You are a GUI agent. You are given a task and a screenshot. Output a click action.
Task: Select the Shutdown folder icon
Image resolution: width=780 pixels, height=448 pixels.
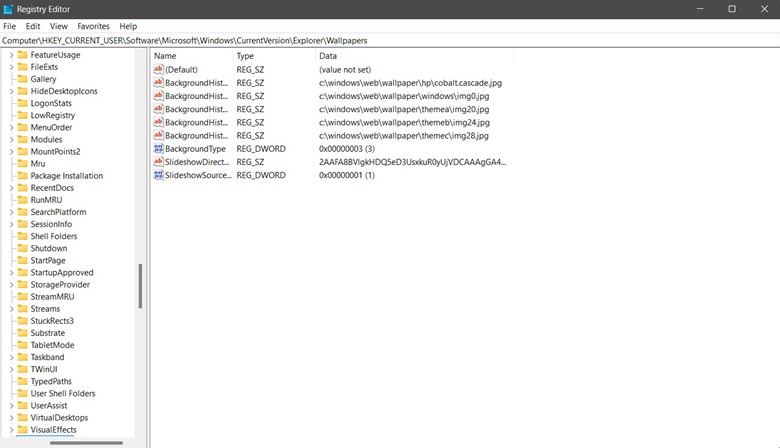(22, 248)
